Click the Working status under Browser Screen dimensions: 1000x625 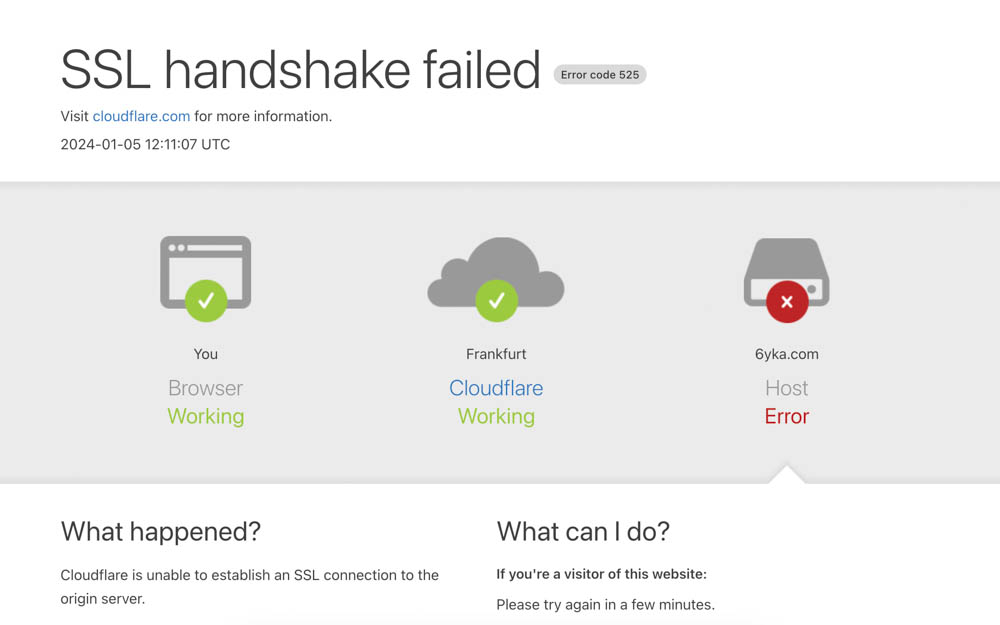[205, 416]
